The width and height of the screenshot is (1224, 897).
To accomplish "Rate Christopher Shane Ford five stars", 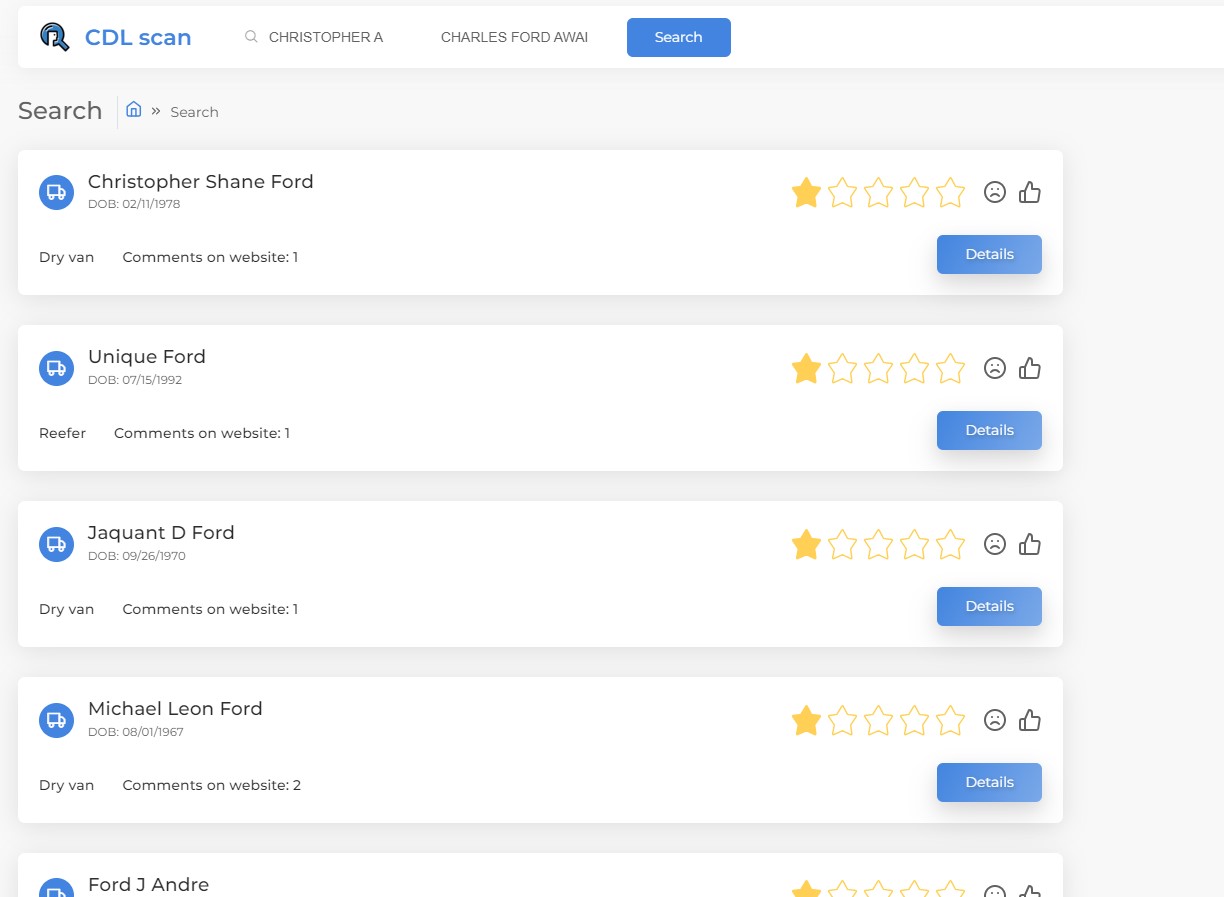I will (x=950, y=192).
